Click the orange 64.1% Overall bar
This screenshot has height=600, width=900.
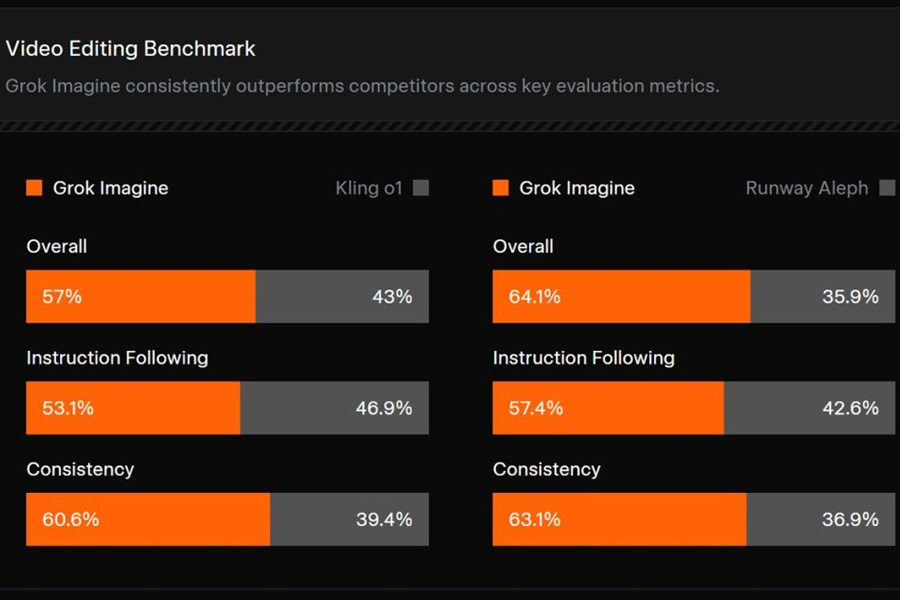pyautogui.click(x=621, y=296)
